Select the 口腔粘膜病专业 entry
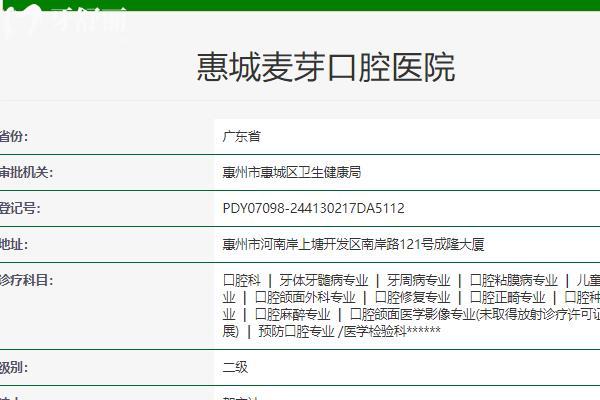 click(514, 280)
